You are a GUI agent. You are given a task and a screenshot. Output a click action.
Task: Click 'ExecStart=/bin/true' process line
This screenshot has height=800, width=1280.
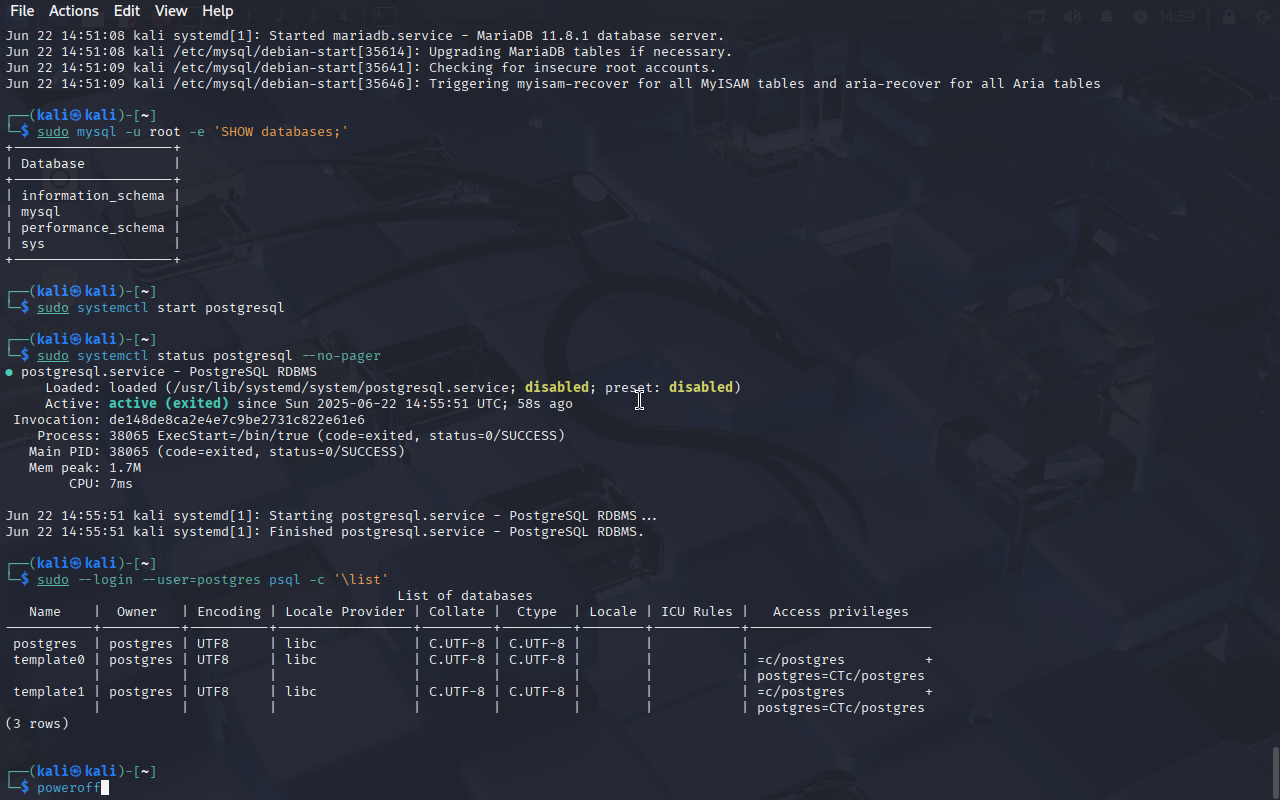[301, 436]
